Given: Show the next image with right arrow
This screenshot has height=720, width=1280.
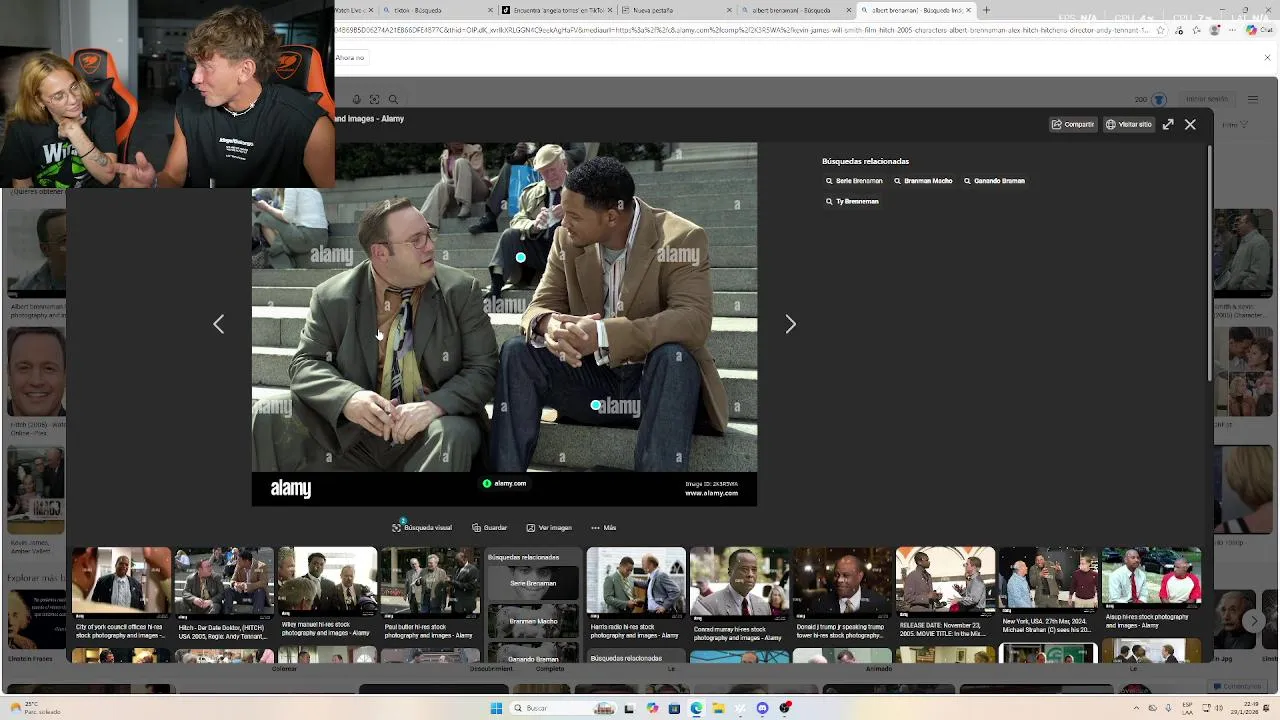Looking at the screenshot, I should pos(791,324).
